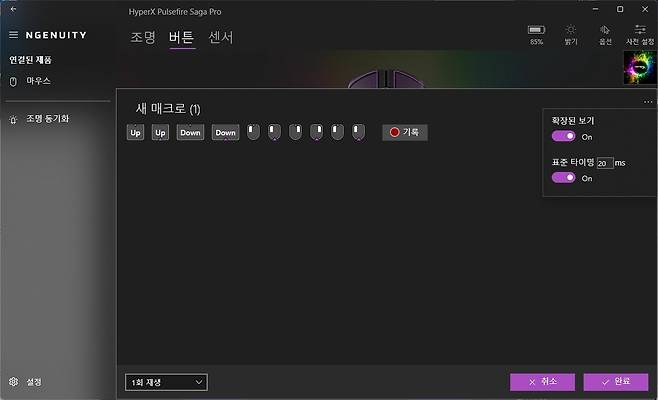Toggle 확장된 보기 switch off
The width and height of the screenshot is (658, 400).
tap(563, 136)
